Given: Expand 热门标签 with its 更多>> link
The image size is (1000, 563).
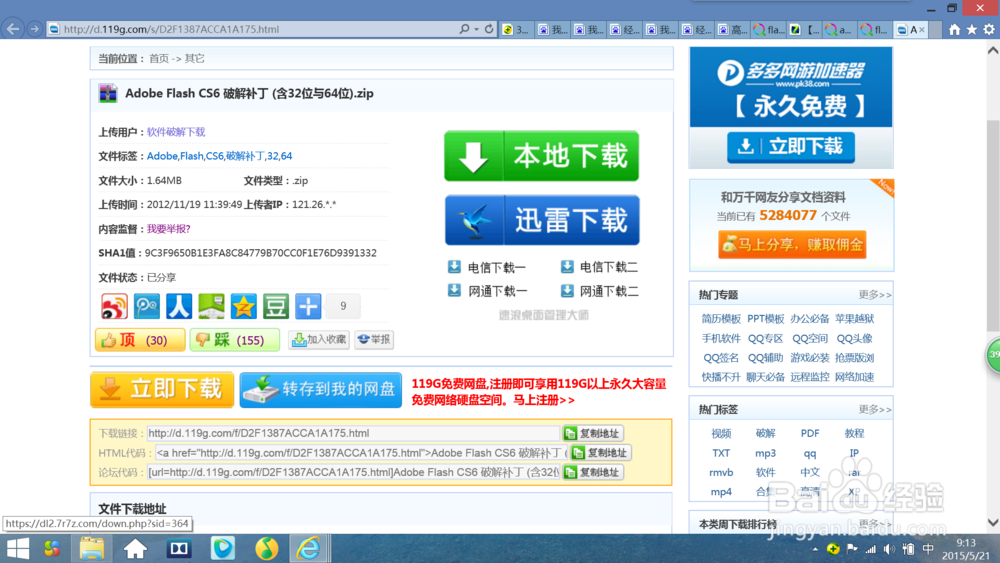Looking at the screenshot, I should tap(874, 409).
